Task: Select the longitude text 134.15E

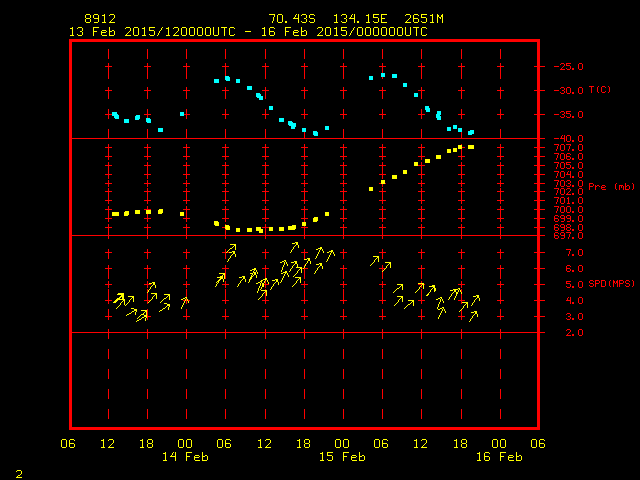Action: click(x=360, y=19)
